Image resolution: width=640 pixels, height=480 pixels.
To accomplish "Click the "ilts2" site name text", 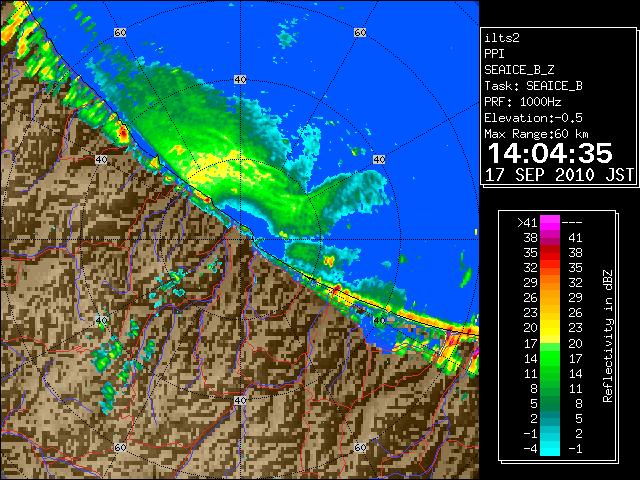I will coord(502,38).
